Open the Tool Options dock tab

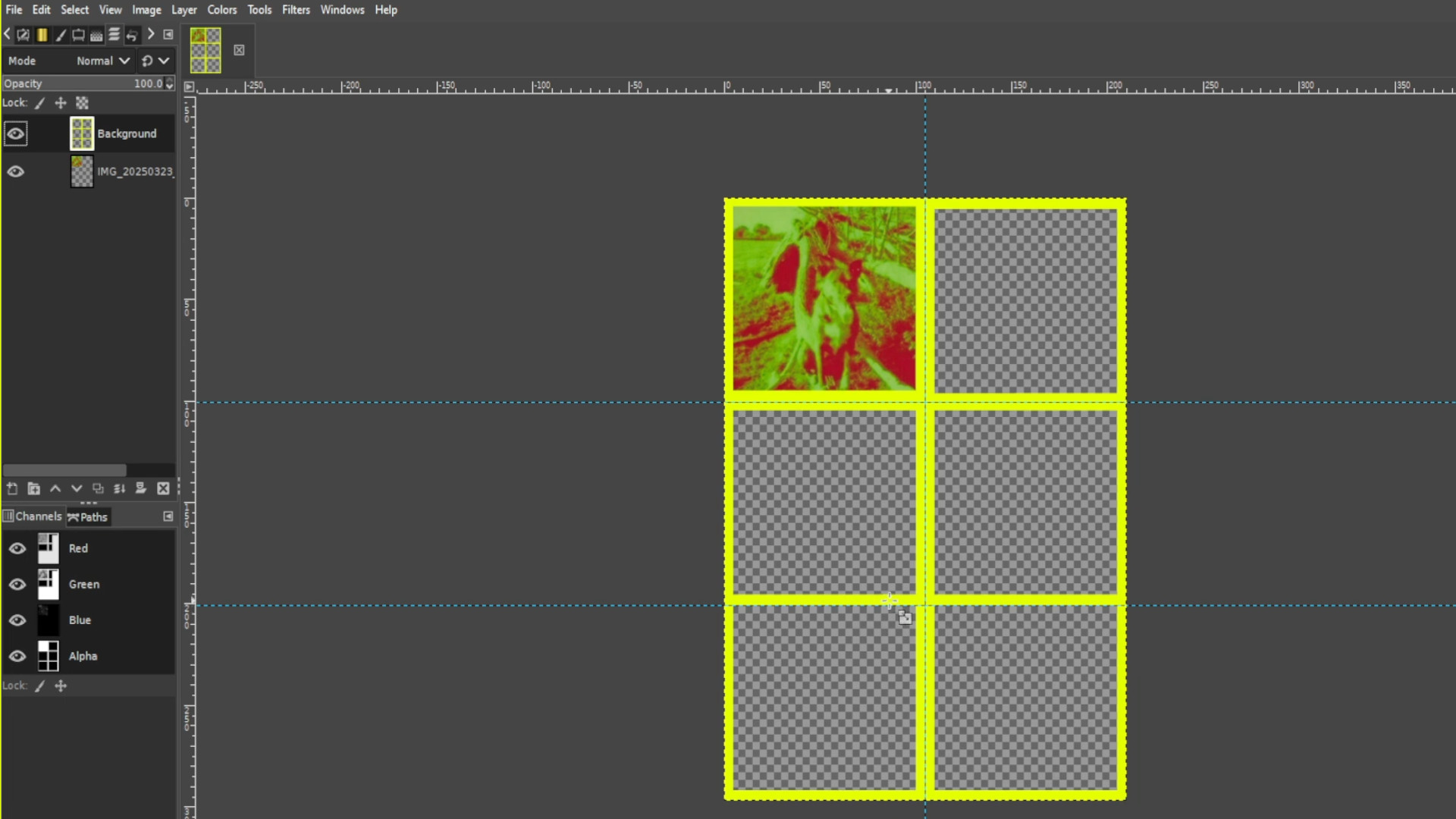24,35
